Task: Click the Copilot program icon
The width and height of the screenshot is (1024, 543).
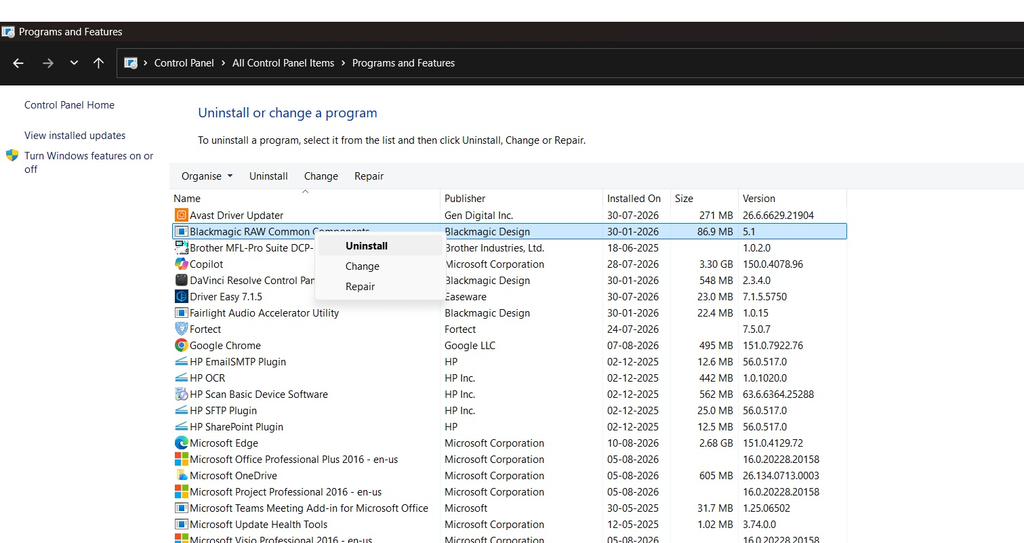Action: tap(182, 264)
